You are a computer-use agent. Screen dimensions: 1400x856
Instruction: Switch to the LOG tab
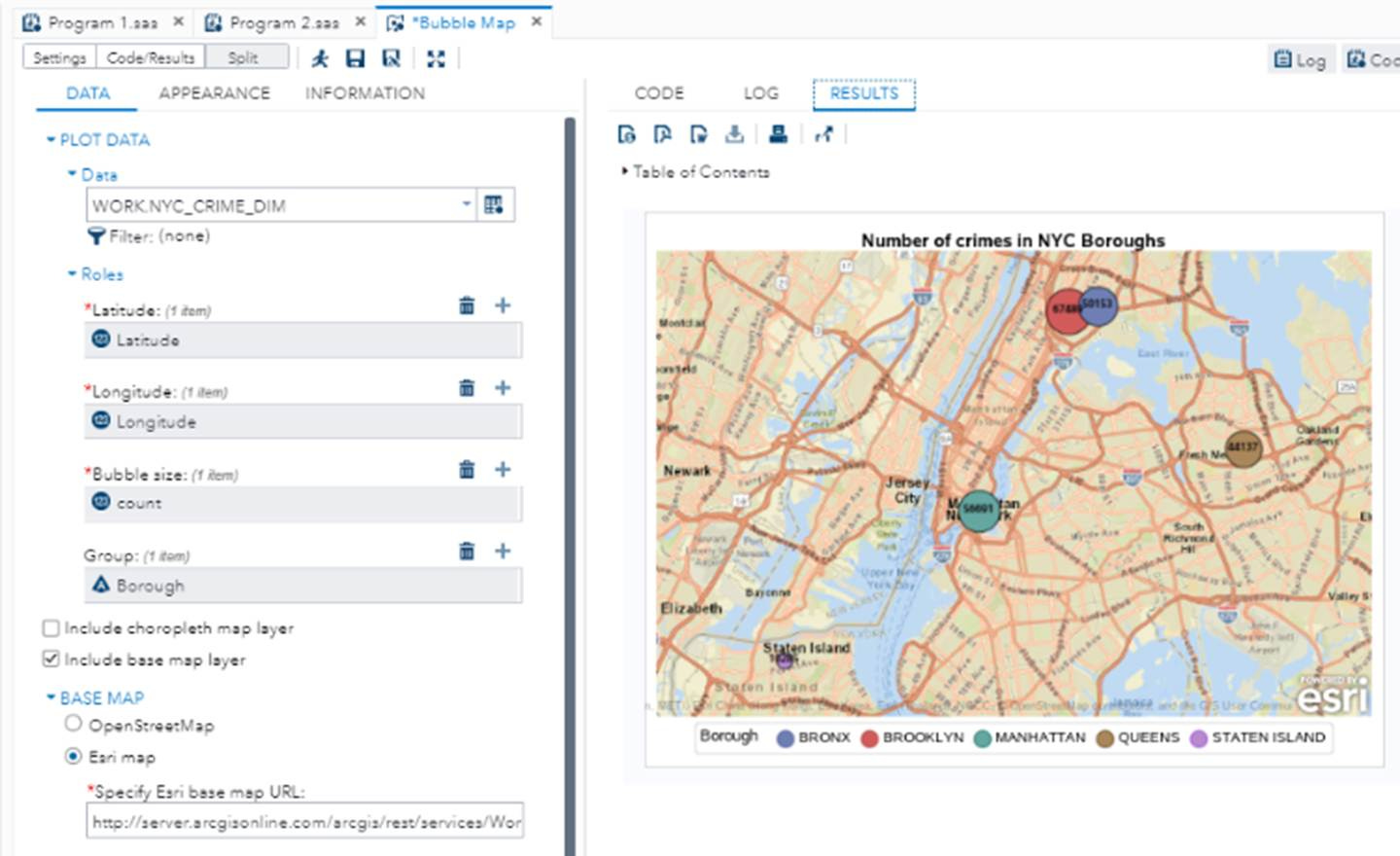pyautogui.click(x=761, y=93)
